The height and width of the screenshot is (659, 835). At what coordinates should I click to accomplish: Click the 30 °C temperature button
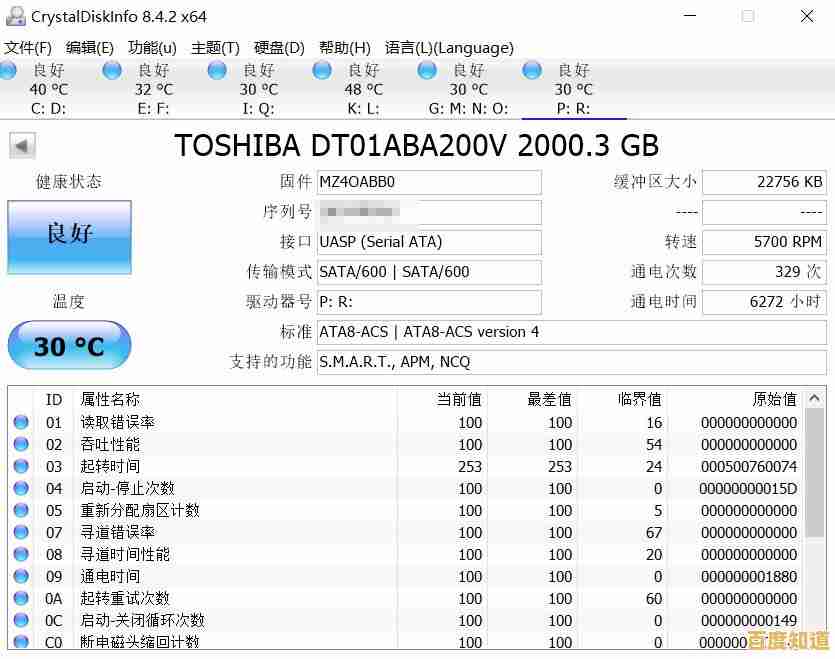68,344
